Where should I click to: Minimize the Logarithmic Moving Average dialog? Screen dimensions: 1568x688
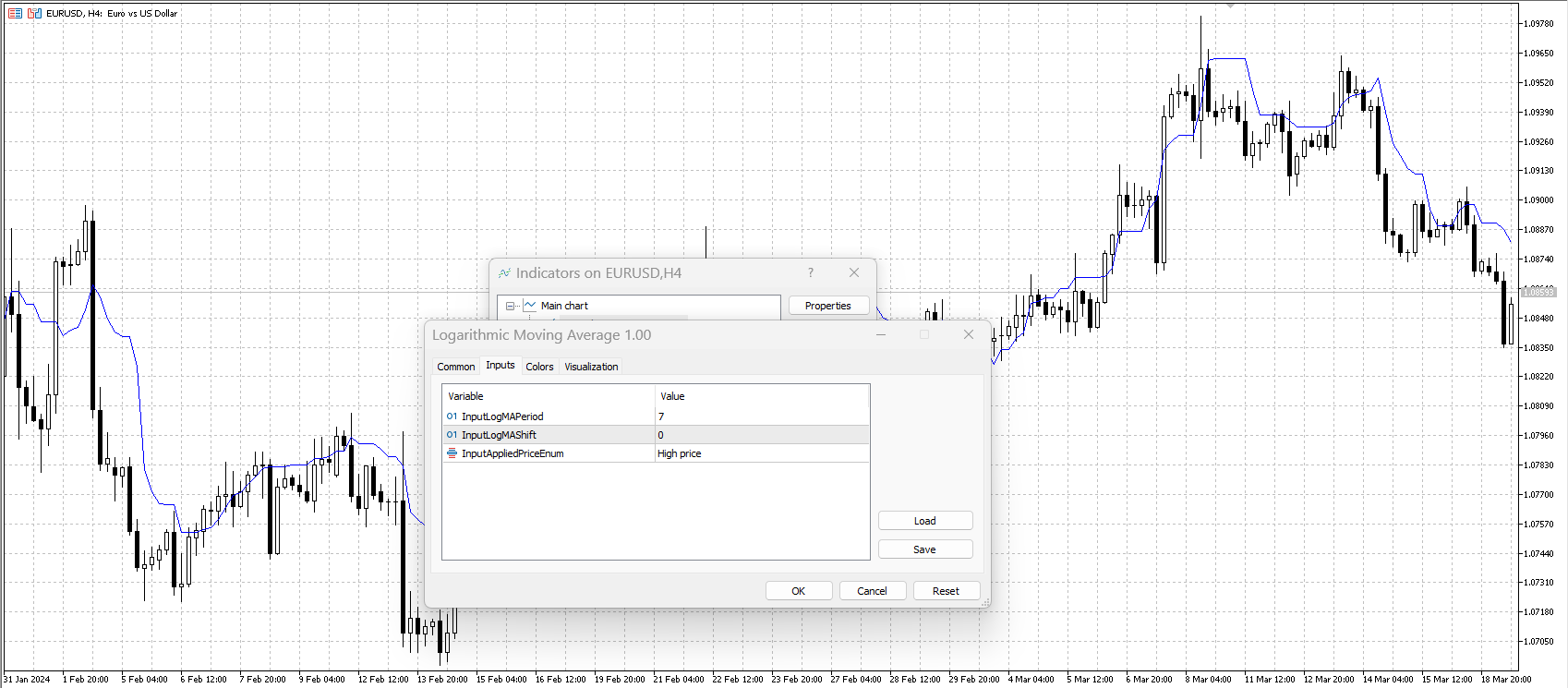[x=881, y=334]
